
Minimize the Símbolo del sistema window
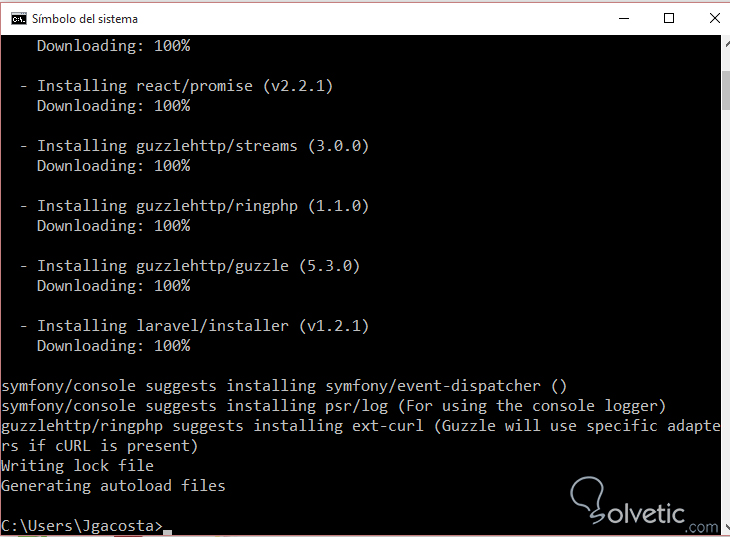coord(623,18)
